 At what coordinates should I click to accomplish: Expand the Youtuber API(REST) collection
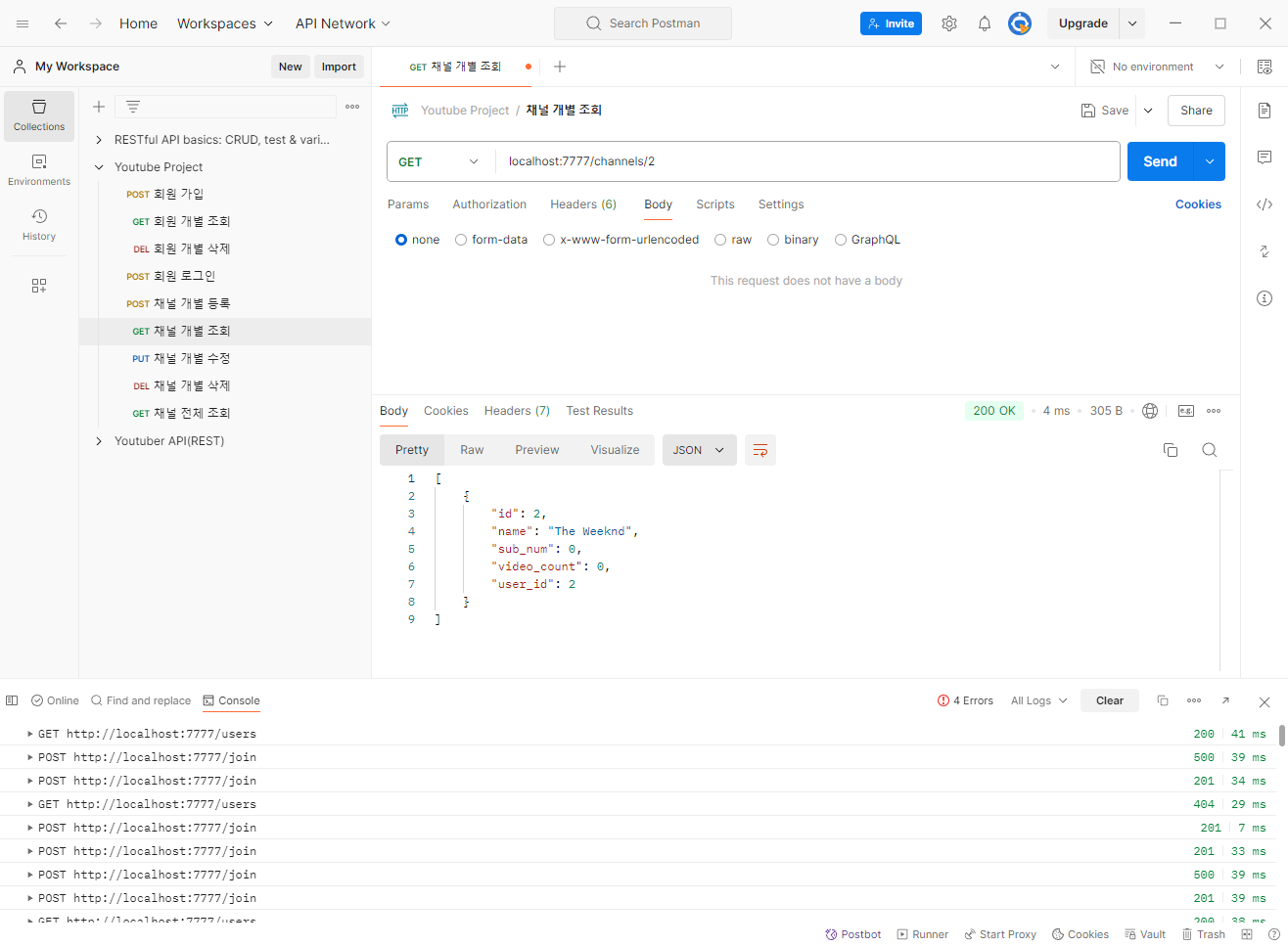[99, 441]
